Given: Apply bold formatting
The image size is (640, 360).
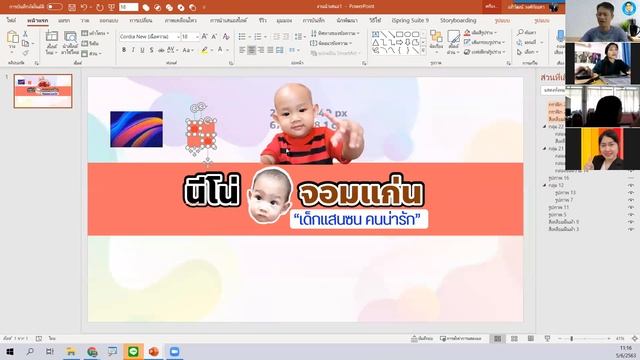Looking at the screenshot, I should (124, 50).
